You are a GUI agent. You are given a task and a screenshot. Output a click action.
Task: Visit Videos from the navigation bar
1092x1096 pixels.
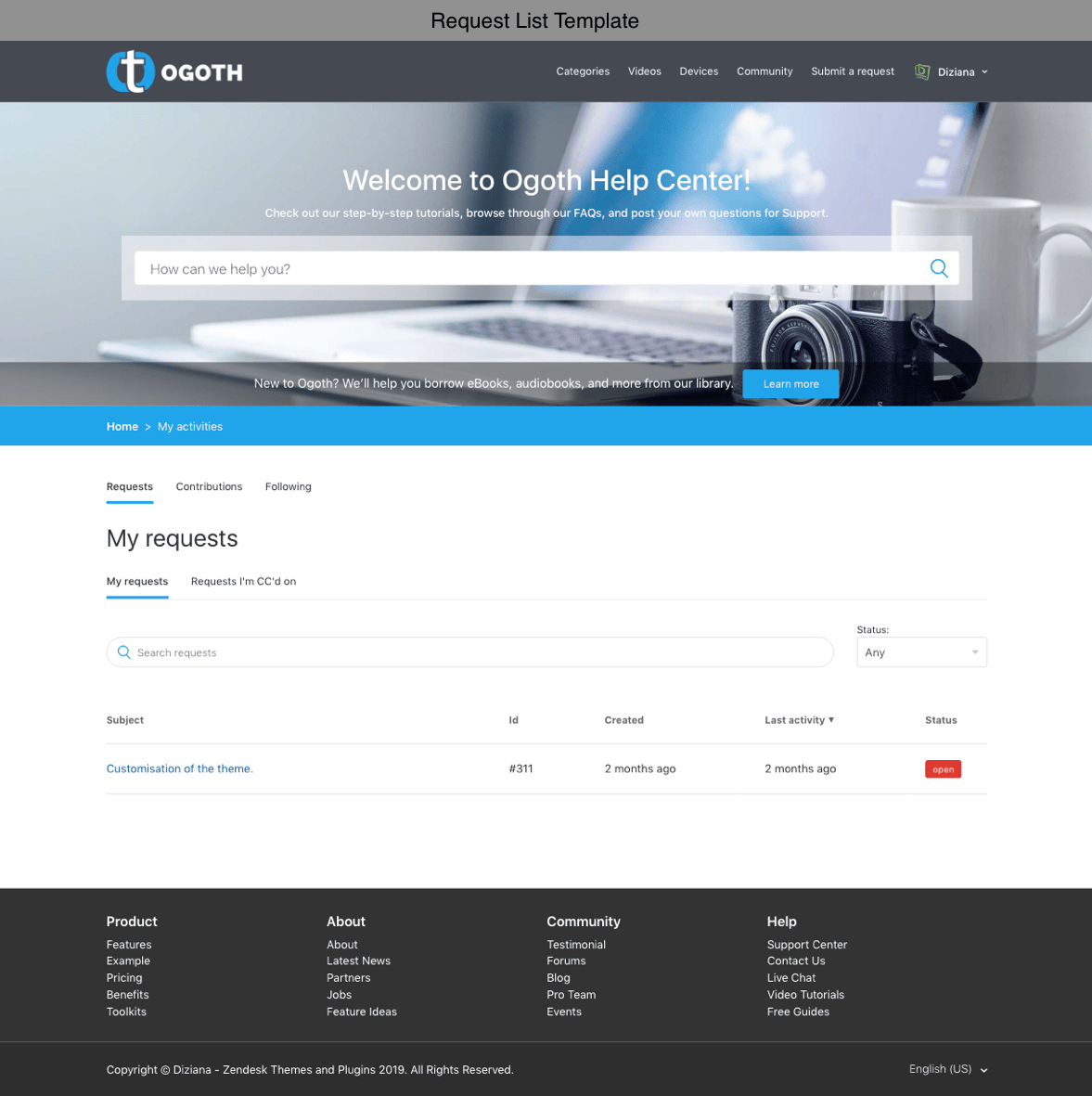coord(644,71)
